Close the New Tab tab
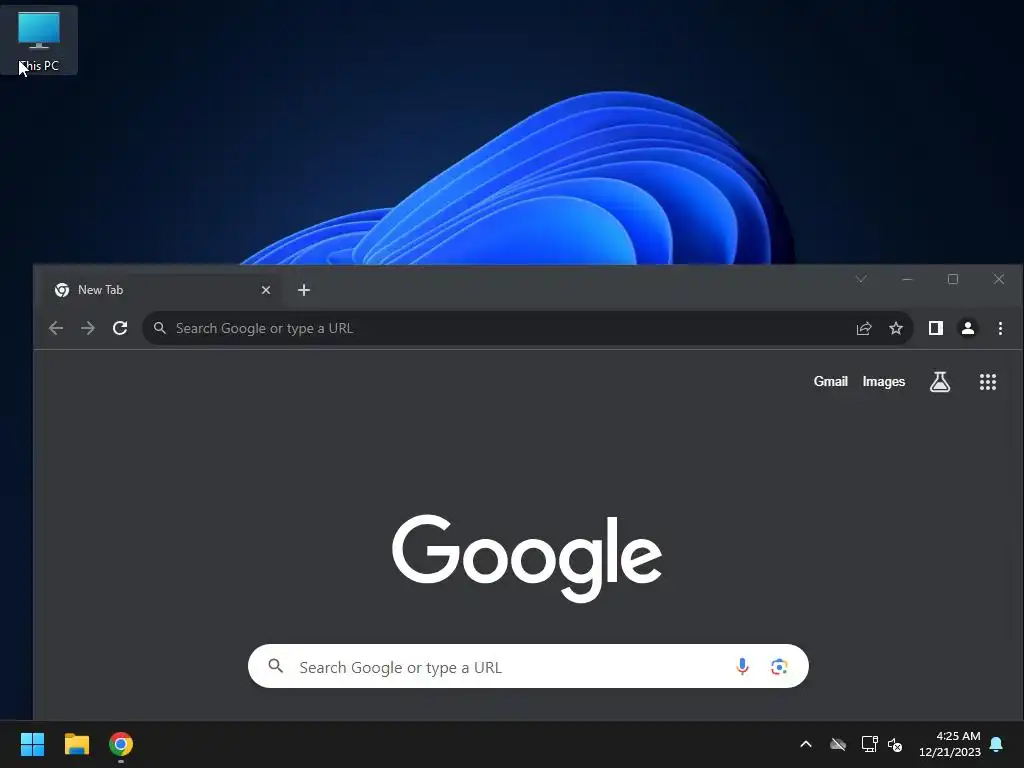The width and height of the screenshot is (1024, 768). (x=266, y=290)
